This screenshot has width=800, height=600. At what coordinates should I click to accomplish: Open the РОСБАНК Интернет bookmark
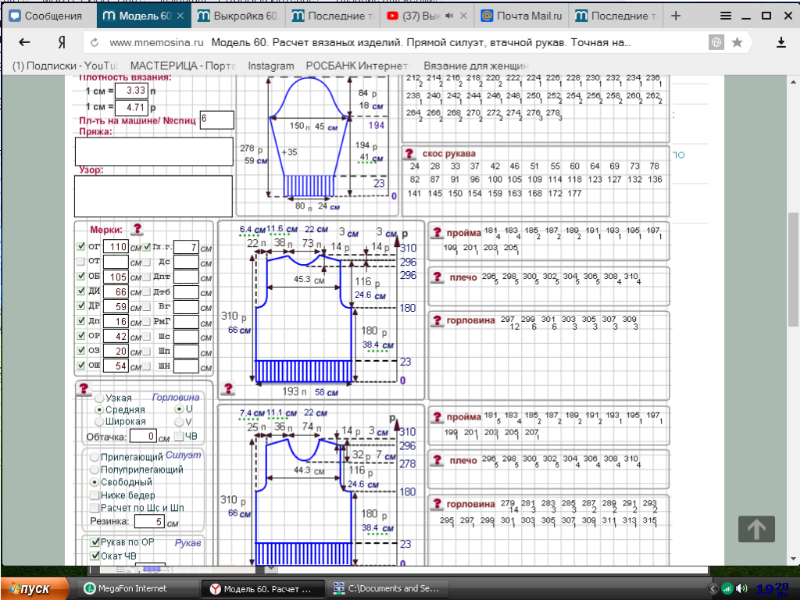coord(351,65)
